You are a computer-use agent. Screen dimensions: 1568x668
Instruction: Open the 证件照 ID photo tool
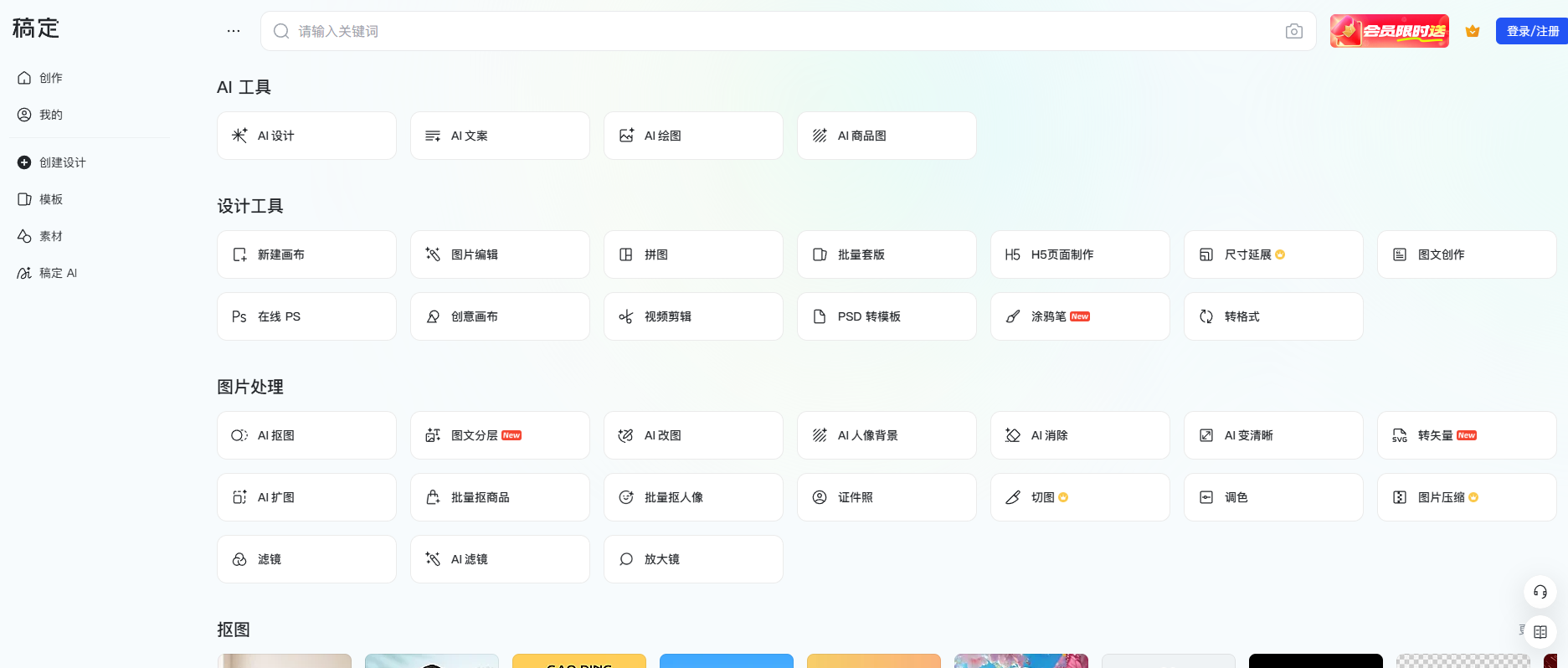tap(887, 497)
